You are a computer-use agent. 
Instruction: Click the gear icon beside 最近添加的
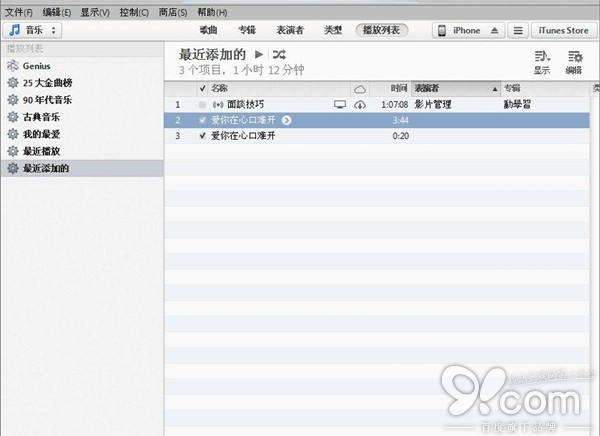click(13, 168)
